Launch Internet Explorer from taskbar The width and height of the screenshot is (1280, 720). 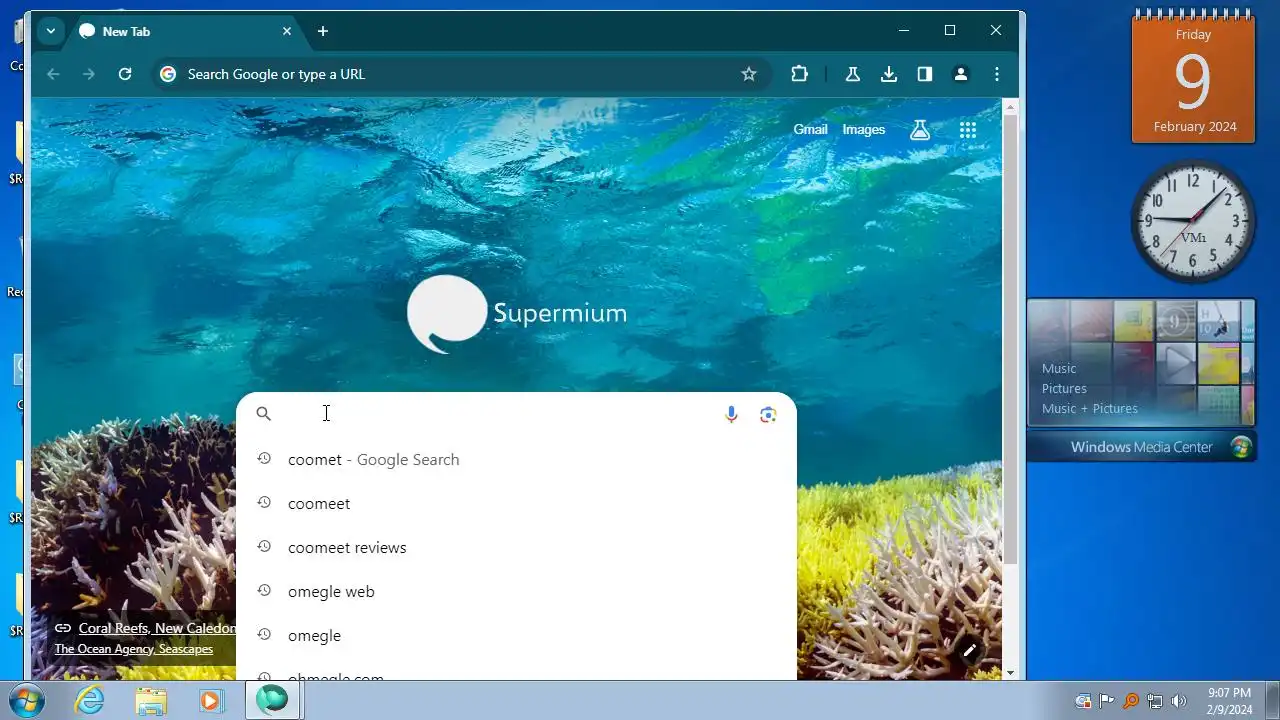[x=90, y=701]
